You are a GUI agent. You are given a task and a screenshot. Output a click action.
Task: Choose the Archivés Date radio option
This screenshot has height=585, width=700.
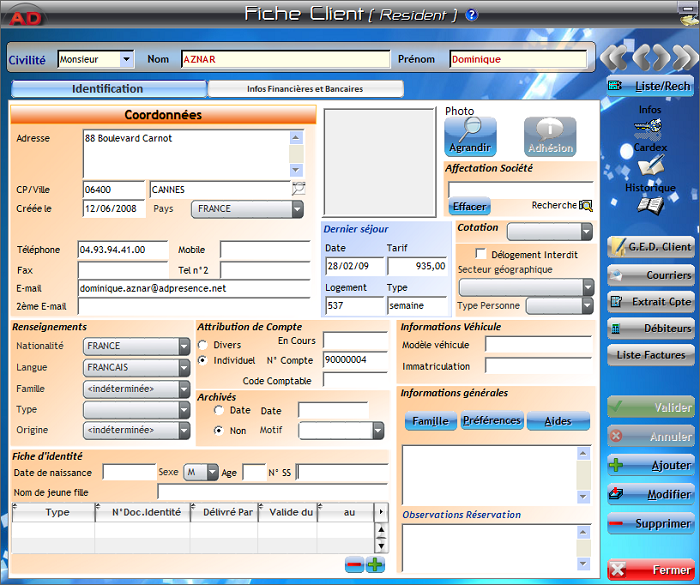point(218,411)
